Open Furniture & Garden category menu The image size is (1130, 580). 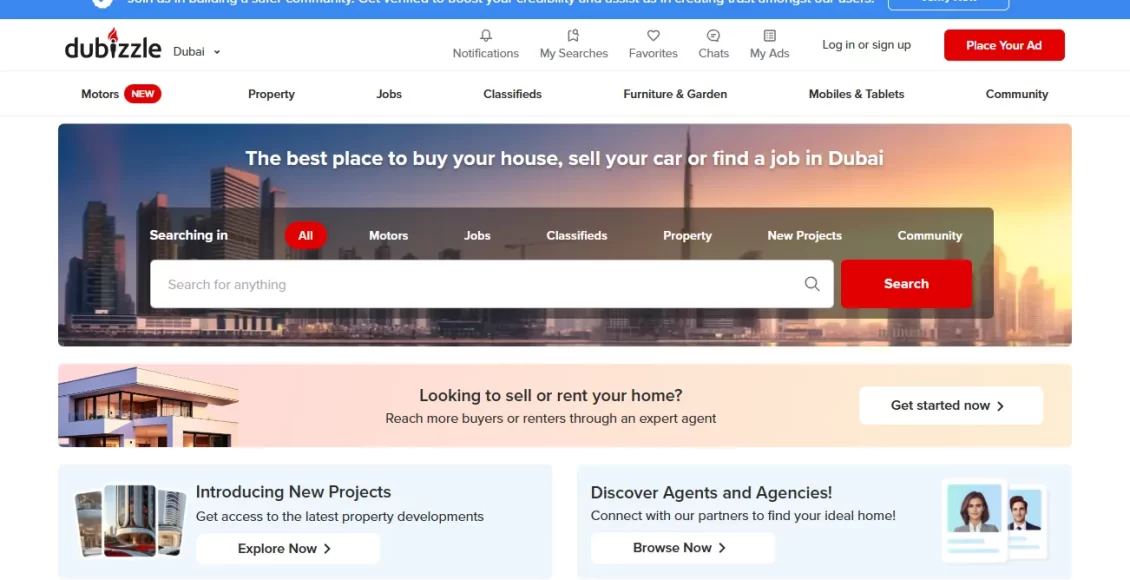click(x=675, y=94)
